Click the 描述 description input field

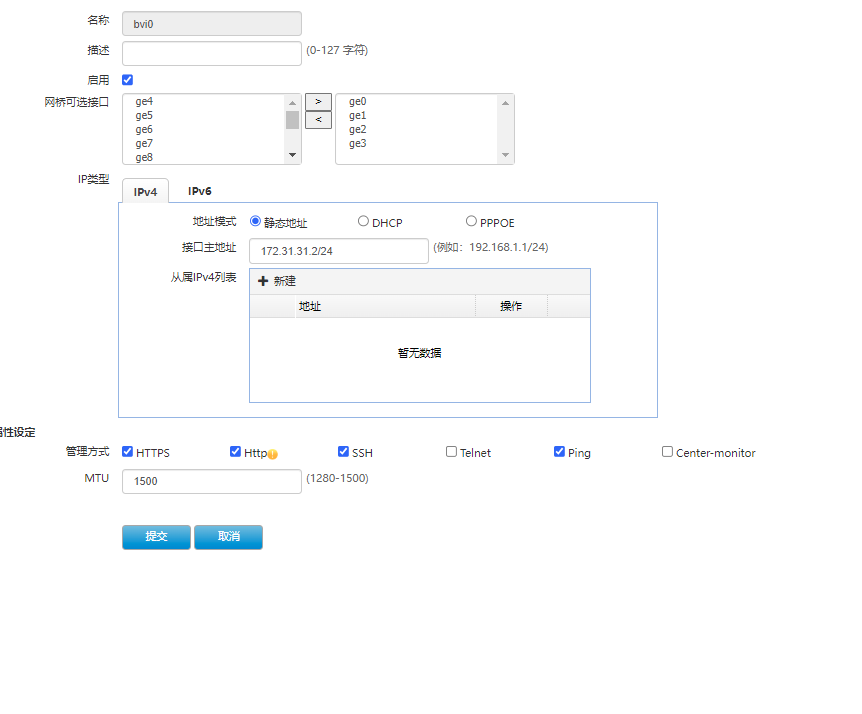[x=212, y=53]
